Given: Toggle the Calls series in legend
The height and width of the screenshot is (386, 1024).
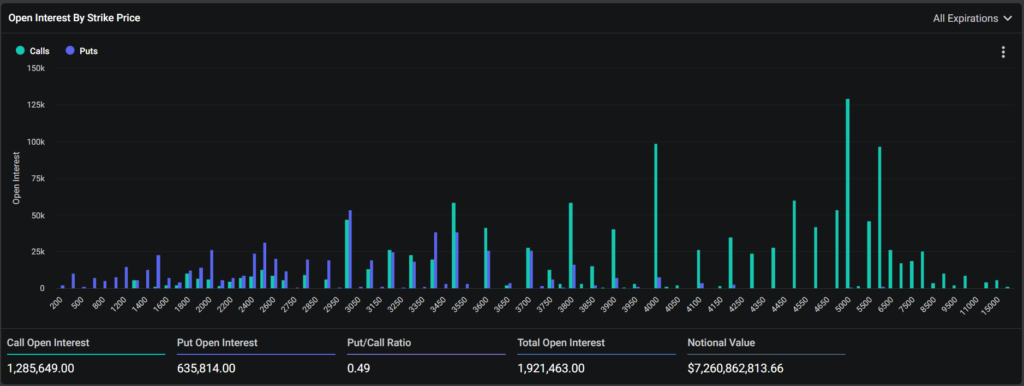Looking at the screenshot, I should [x=33, y=51].
